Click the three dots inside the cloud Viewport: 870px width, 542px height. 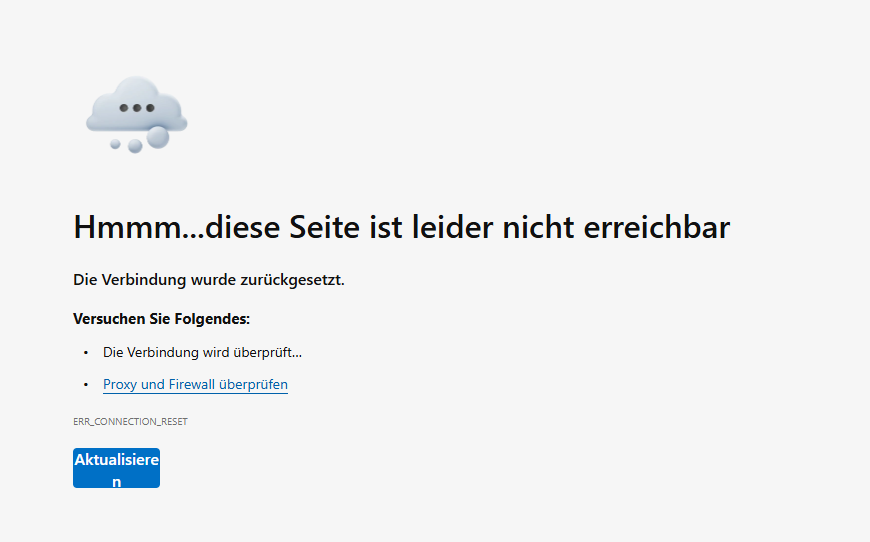136,108
